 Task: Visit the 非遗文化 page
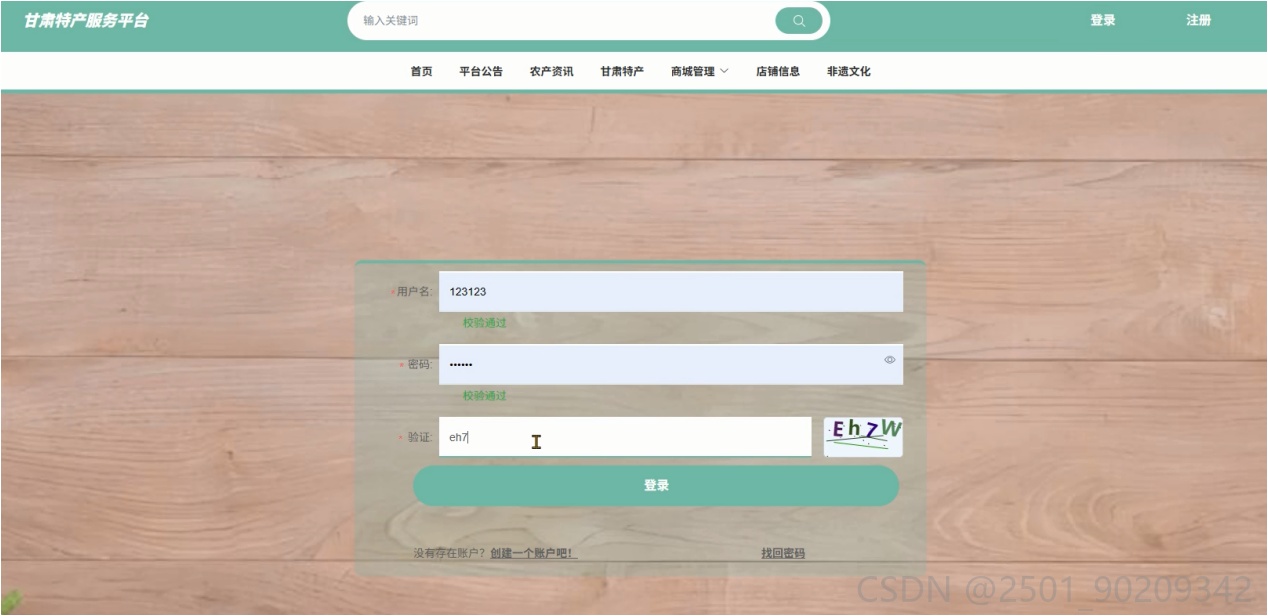pos(849,72)
